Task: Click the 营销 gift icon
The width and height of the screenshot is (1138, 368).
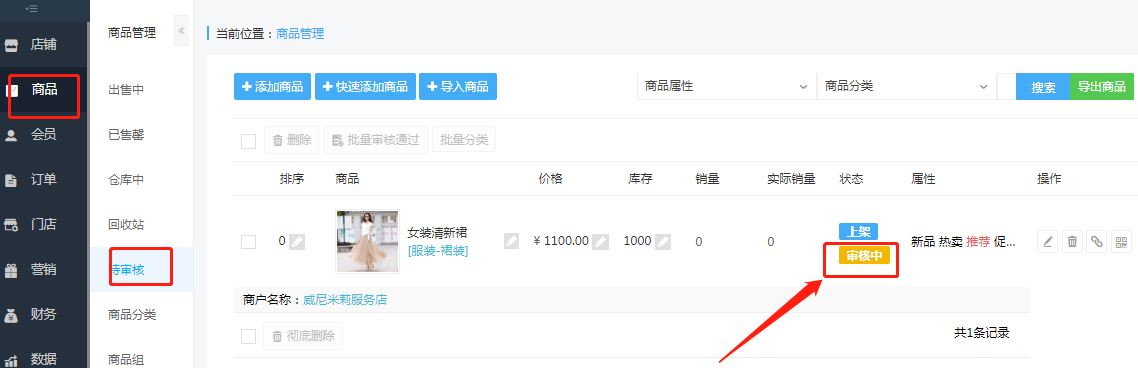Action: coord(12,271)
